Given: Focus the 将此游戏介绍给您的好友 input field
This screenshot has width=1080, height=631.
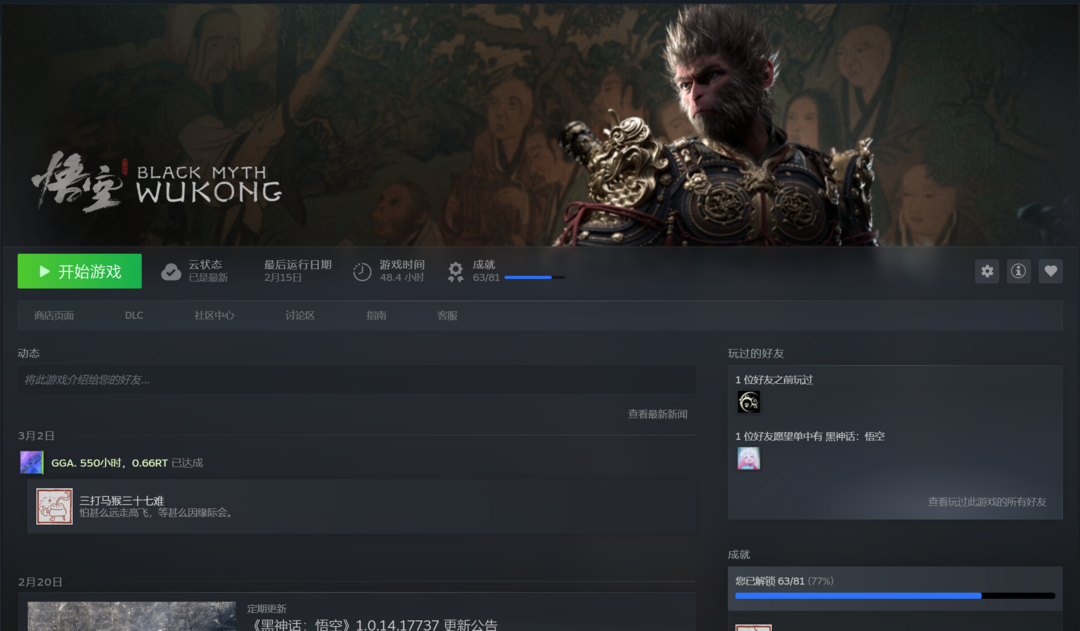Looking at the screenshot, I should coord(356,380).
